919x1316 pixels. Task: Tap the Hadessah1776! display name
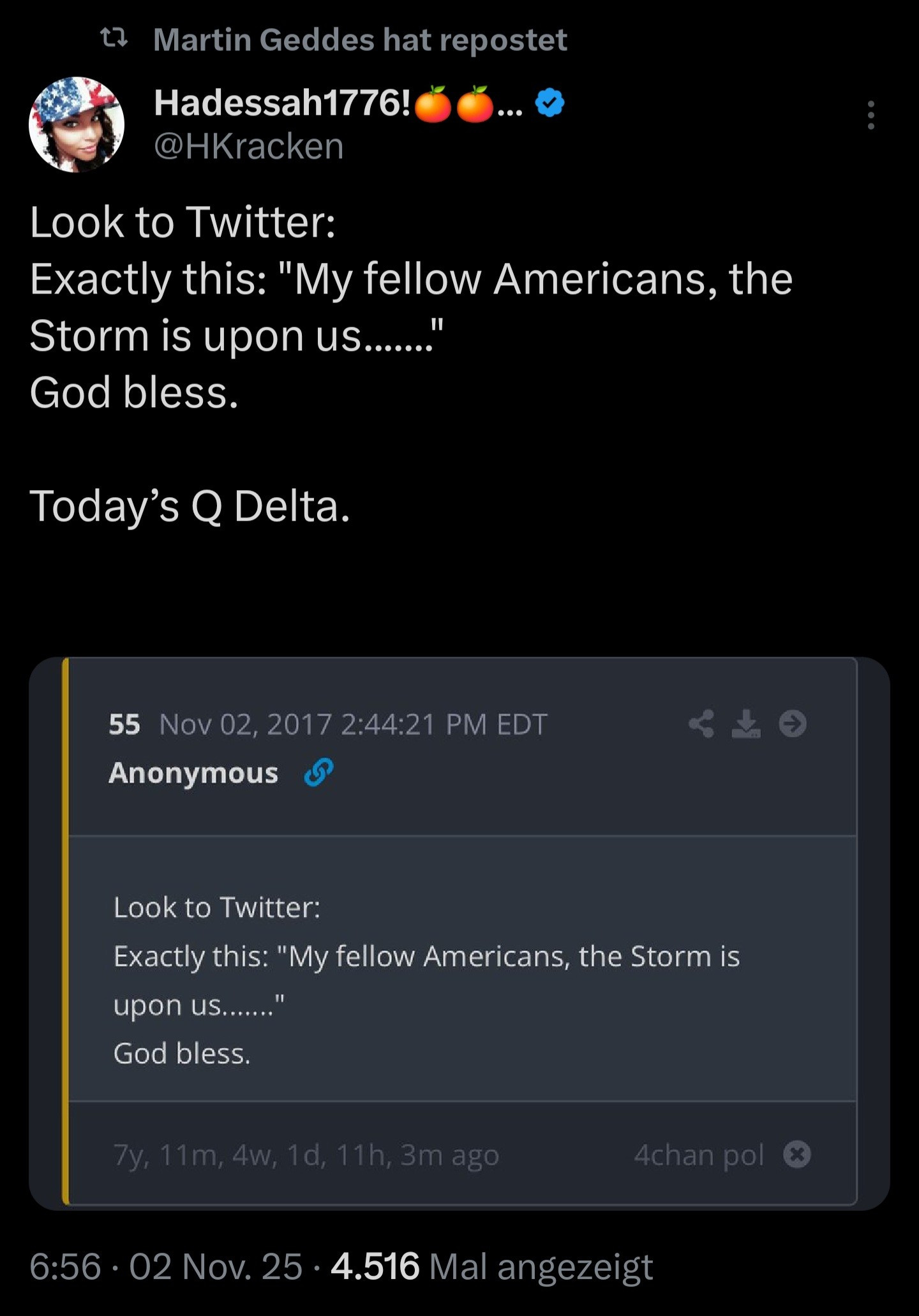coord(282,103)
